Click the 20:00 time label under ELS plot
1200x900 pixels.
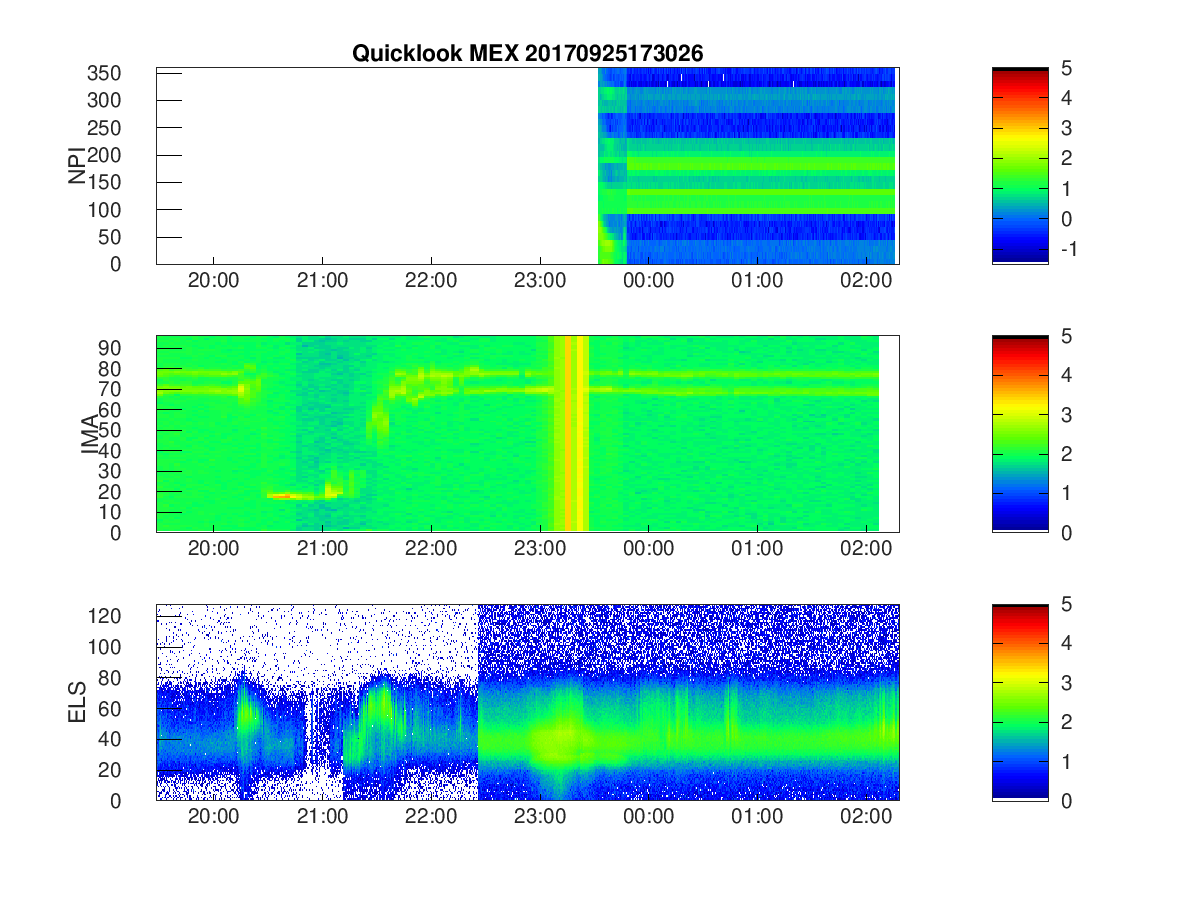(x=213, y=818)
